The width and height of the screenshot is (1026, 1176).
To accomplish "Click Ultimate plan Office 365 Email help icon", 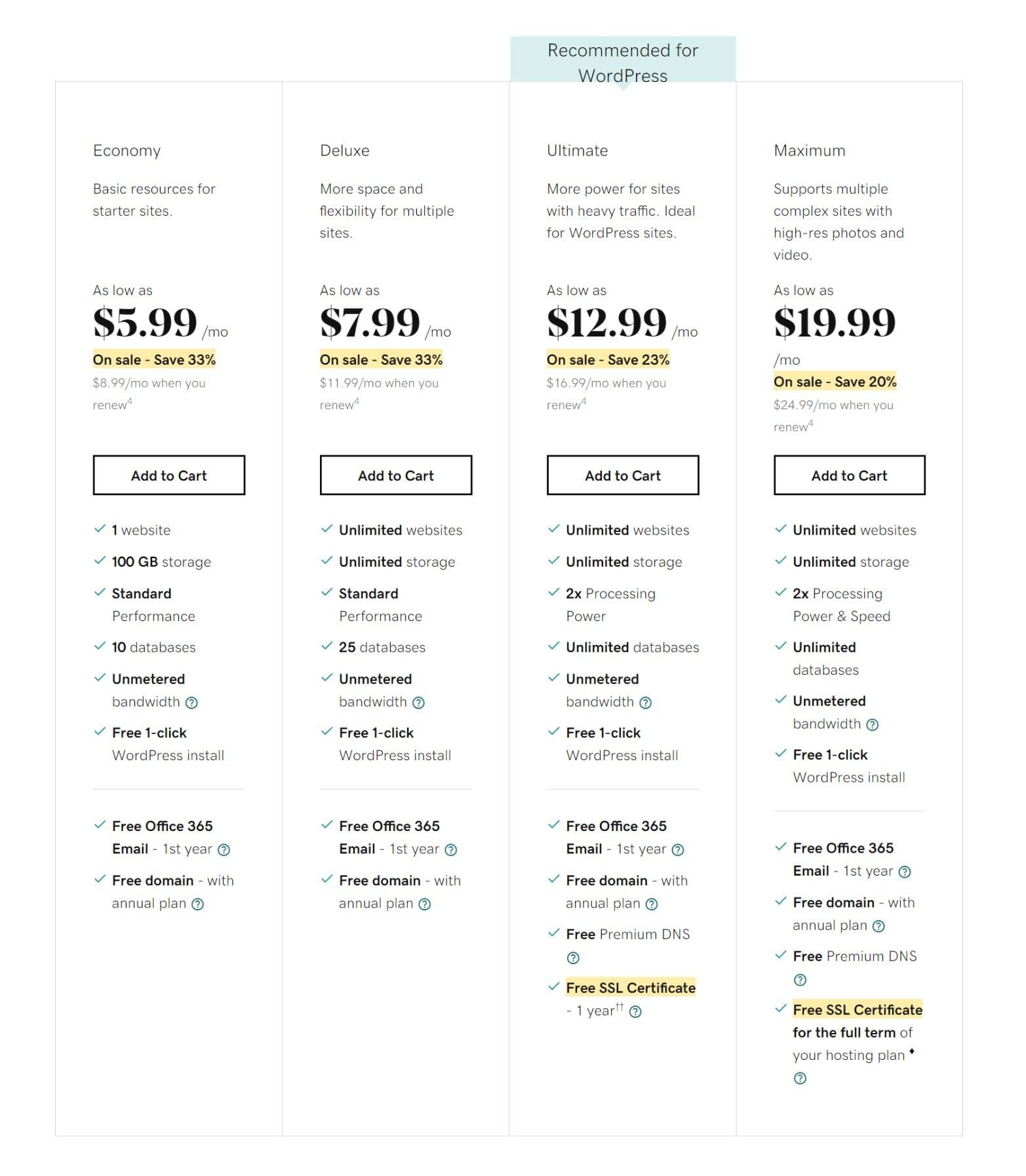I will pos(678,850).
